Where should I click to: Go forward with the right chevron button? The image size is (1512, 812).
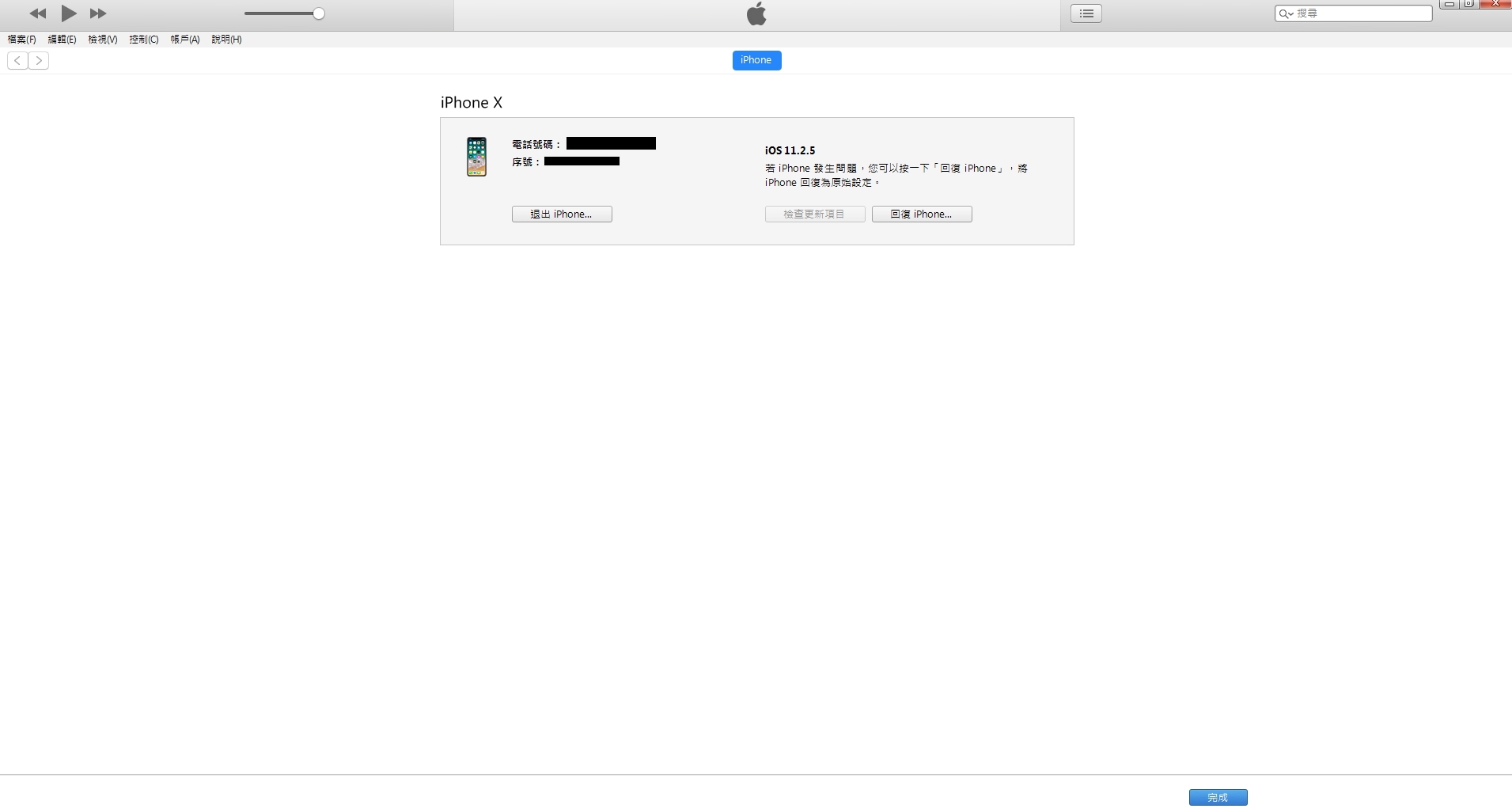(x=39, y=61)
